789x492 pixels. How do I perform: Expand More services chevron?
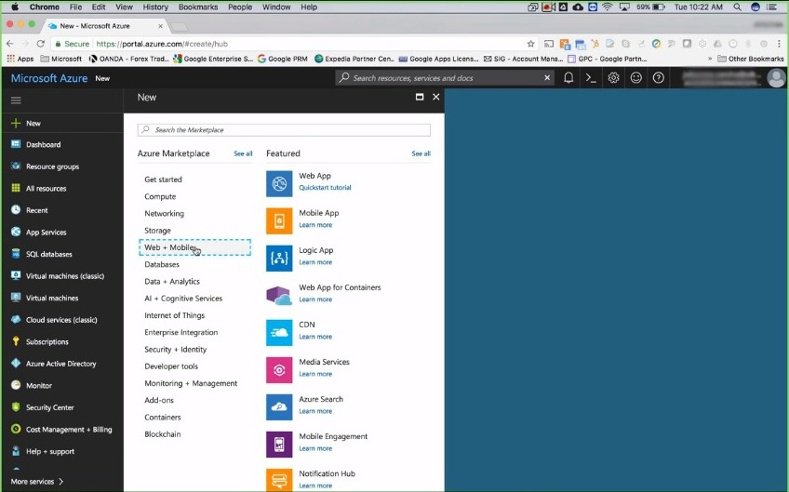coord(61,481)
